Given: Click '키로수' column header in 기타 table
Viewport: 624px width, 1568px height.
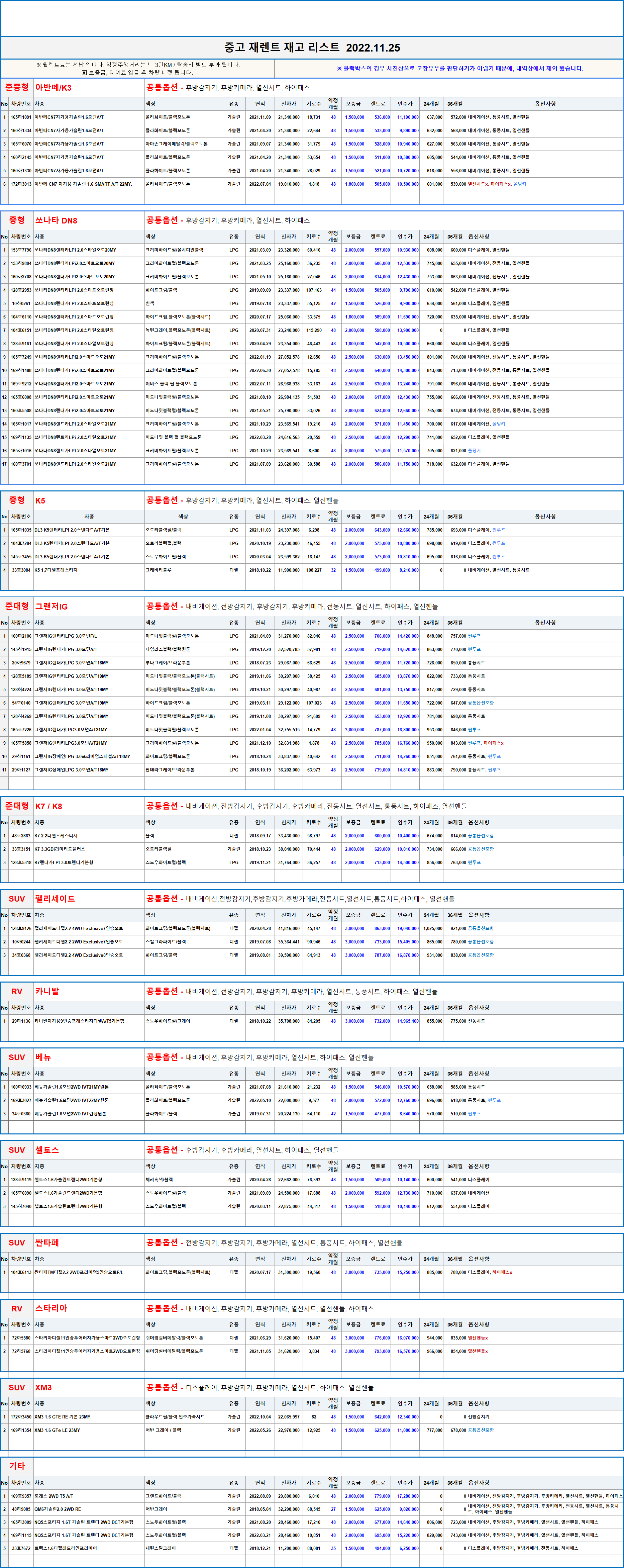Looking at the screenshot, I should [314, 1483].
